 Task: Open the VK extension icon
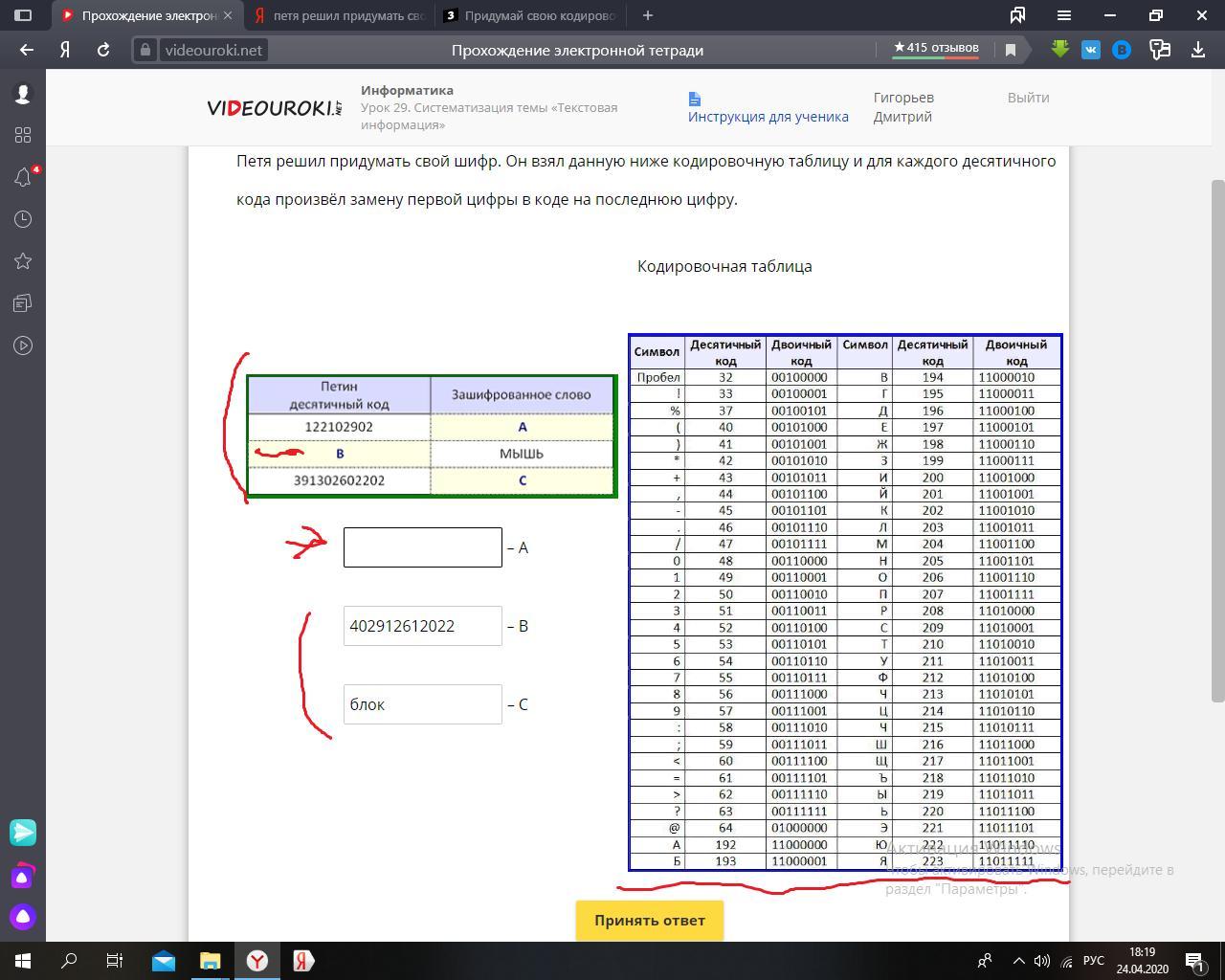click(1090, 50)
